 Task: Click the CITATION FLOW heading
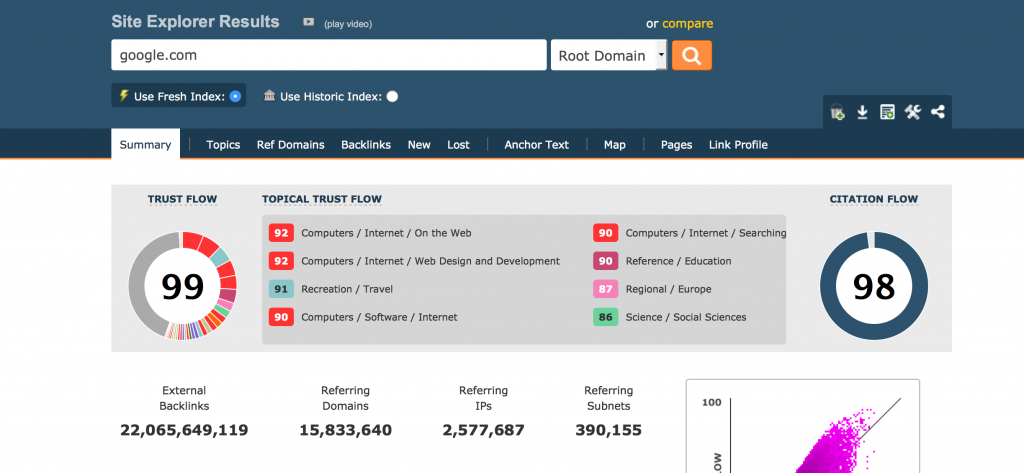pyautogui.click(x=874, y=199)
